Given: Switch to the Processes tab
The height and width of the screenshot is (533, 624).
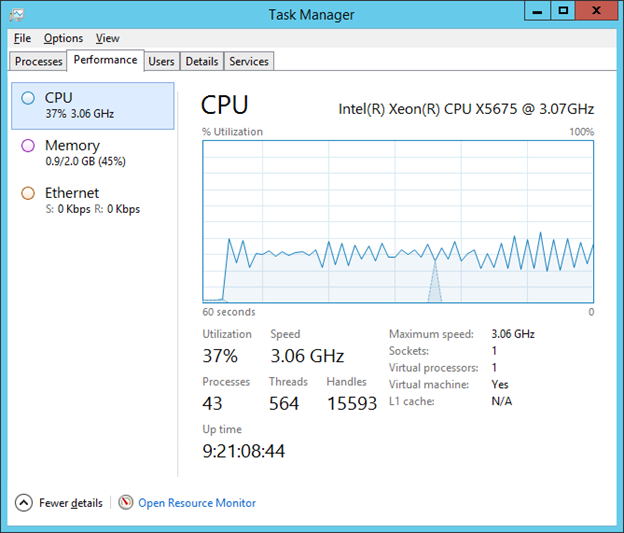Looking at the screenshot, I should [39, 61].
